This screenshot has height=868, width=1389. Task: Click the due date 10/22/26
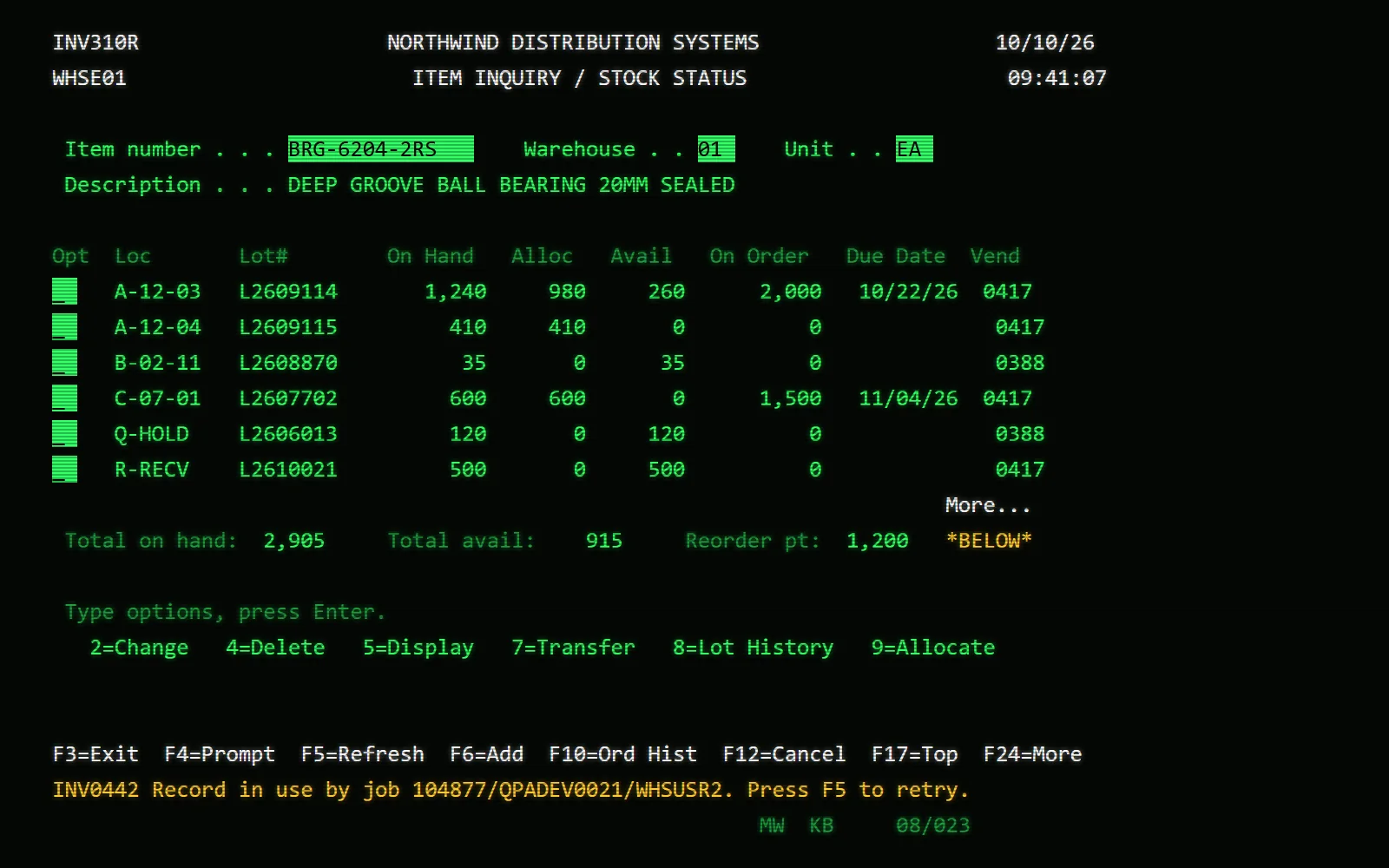[x=908, y=292]
